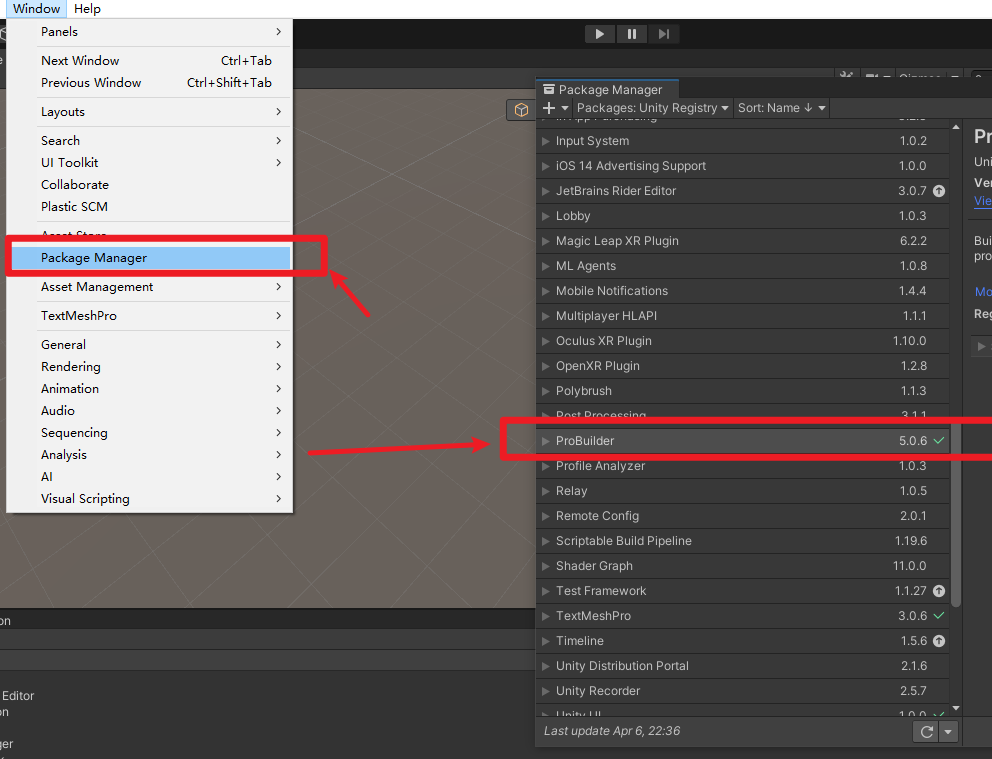Image resolution: width=992 pixels, height=759 pixels.
Task: Select the Multiplayer HLAPI package row
Action: (742, 316)
